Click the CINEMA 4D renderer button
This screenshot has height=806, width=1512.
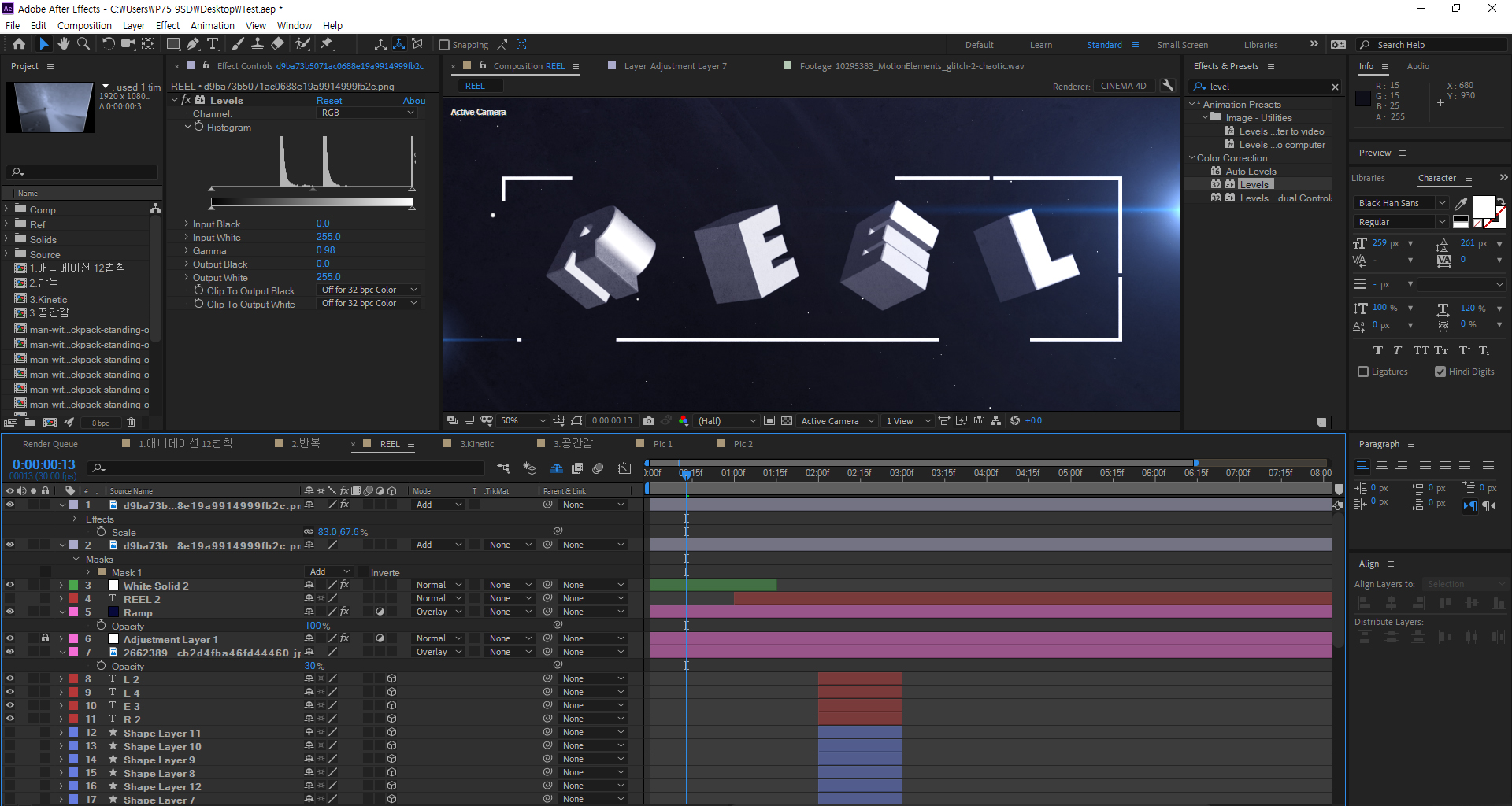1124,86
